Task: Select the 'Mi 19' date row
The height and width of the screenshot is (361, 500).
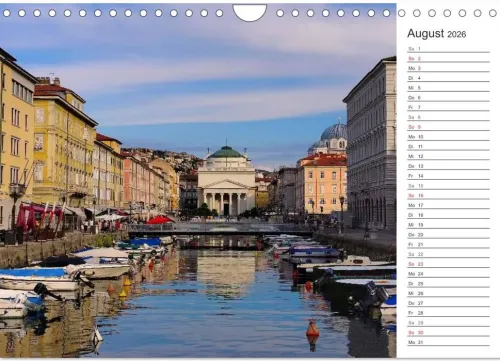Action: click(448, 225)
